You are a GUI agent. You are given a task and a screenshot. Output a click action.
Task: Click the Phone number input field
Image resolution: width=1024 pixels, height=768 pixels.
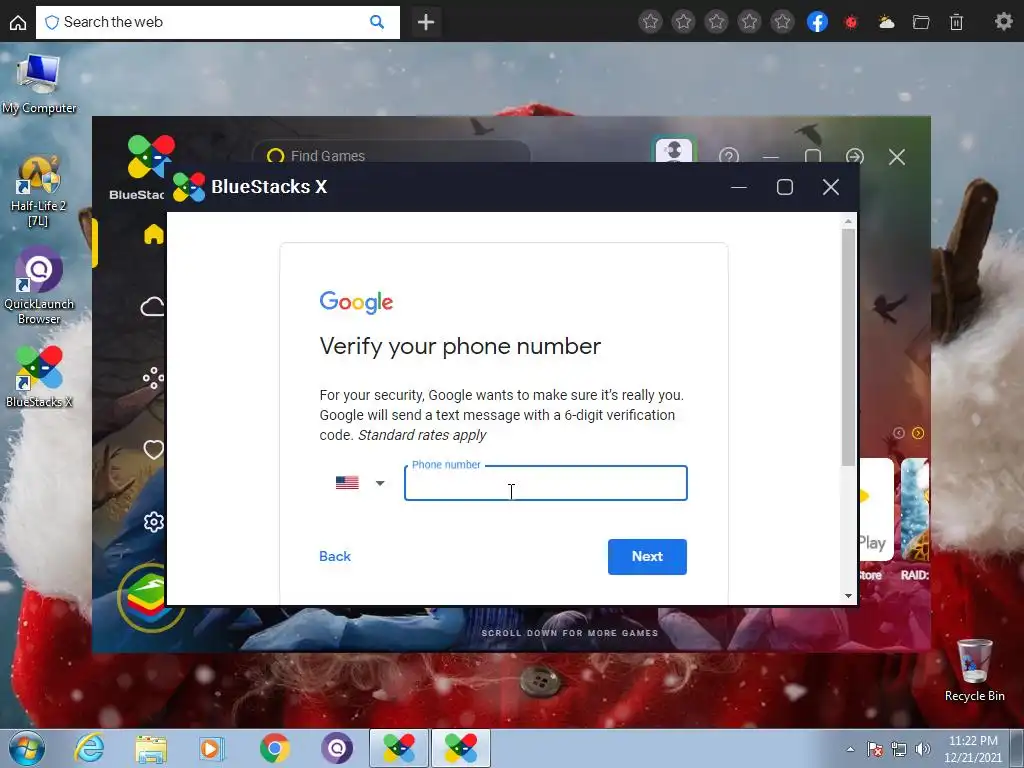click(545, 483)
